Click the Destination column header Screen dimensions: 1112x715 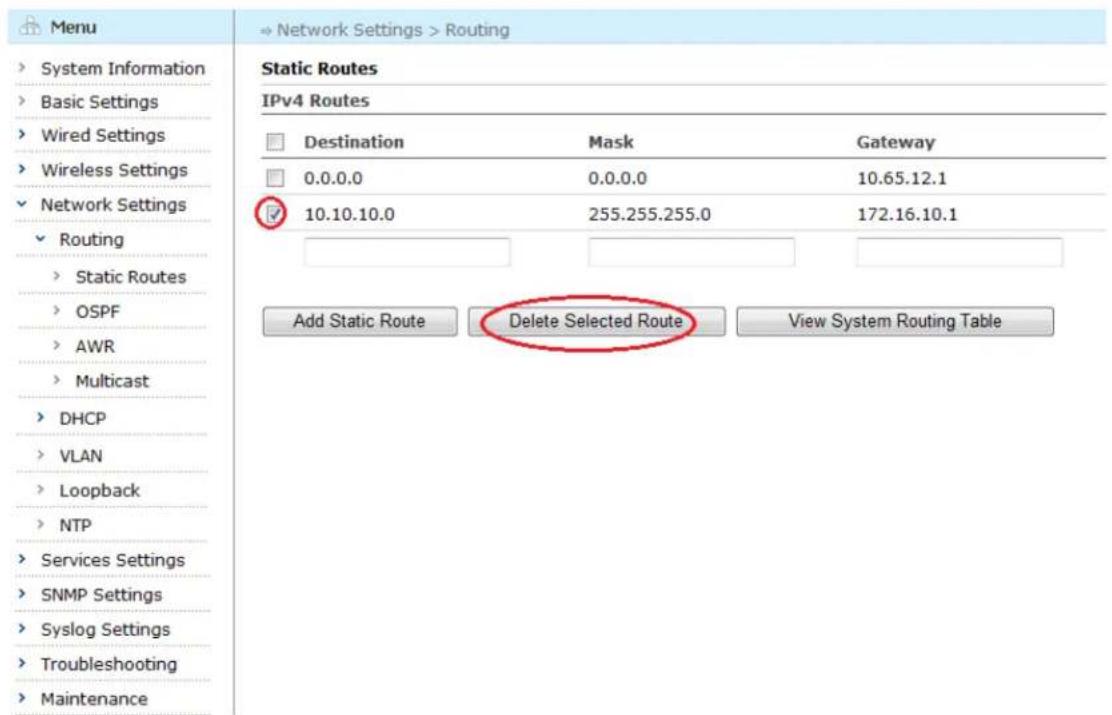[354, 142]
